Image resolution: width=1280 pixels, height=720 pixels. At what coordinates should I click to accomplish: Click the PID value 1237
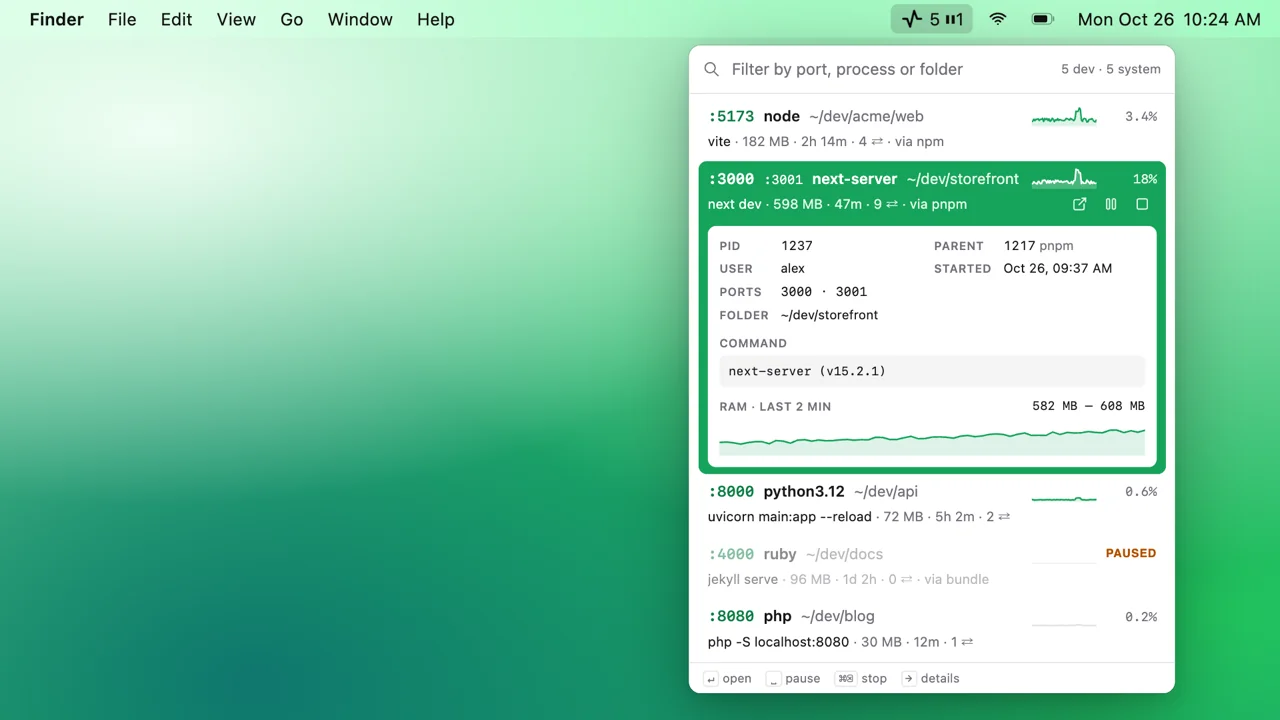coord(797,245)
